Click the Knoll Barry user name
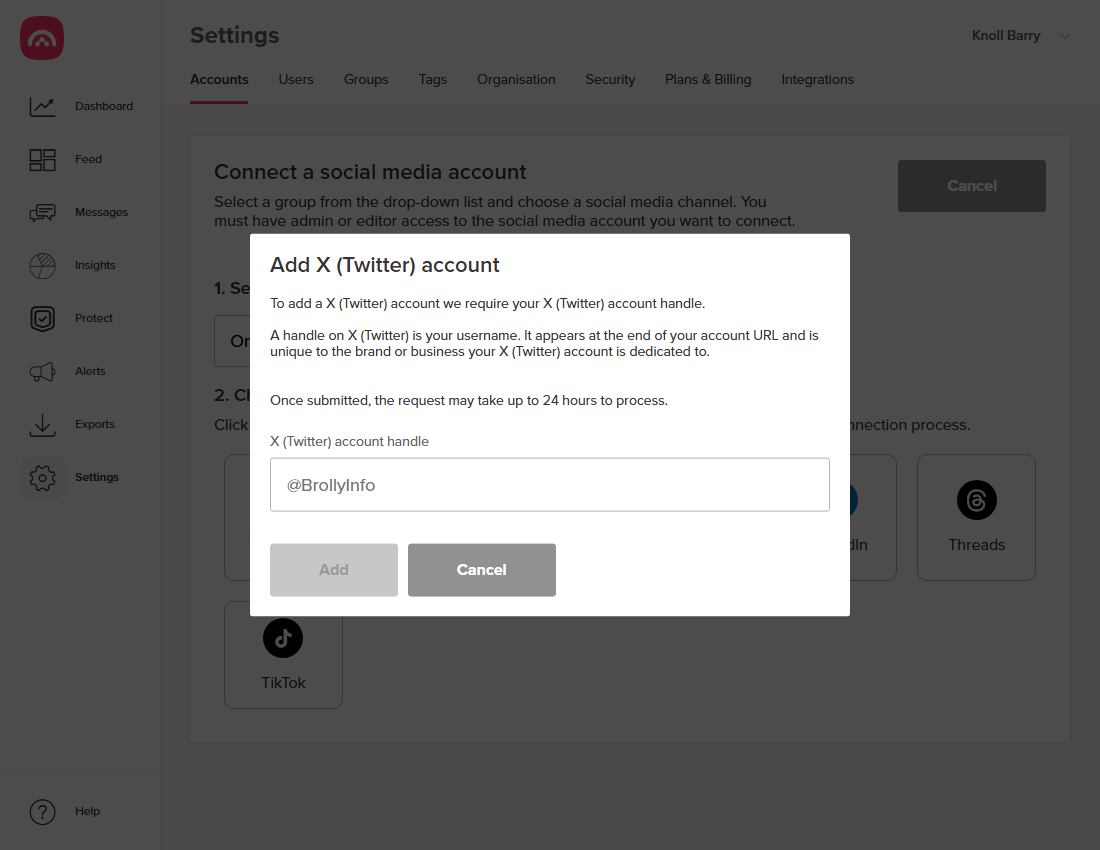Viewport: 1100px width, 850px height. tap(1005, 35)
